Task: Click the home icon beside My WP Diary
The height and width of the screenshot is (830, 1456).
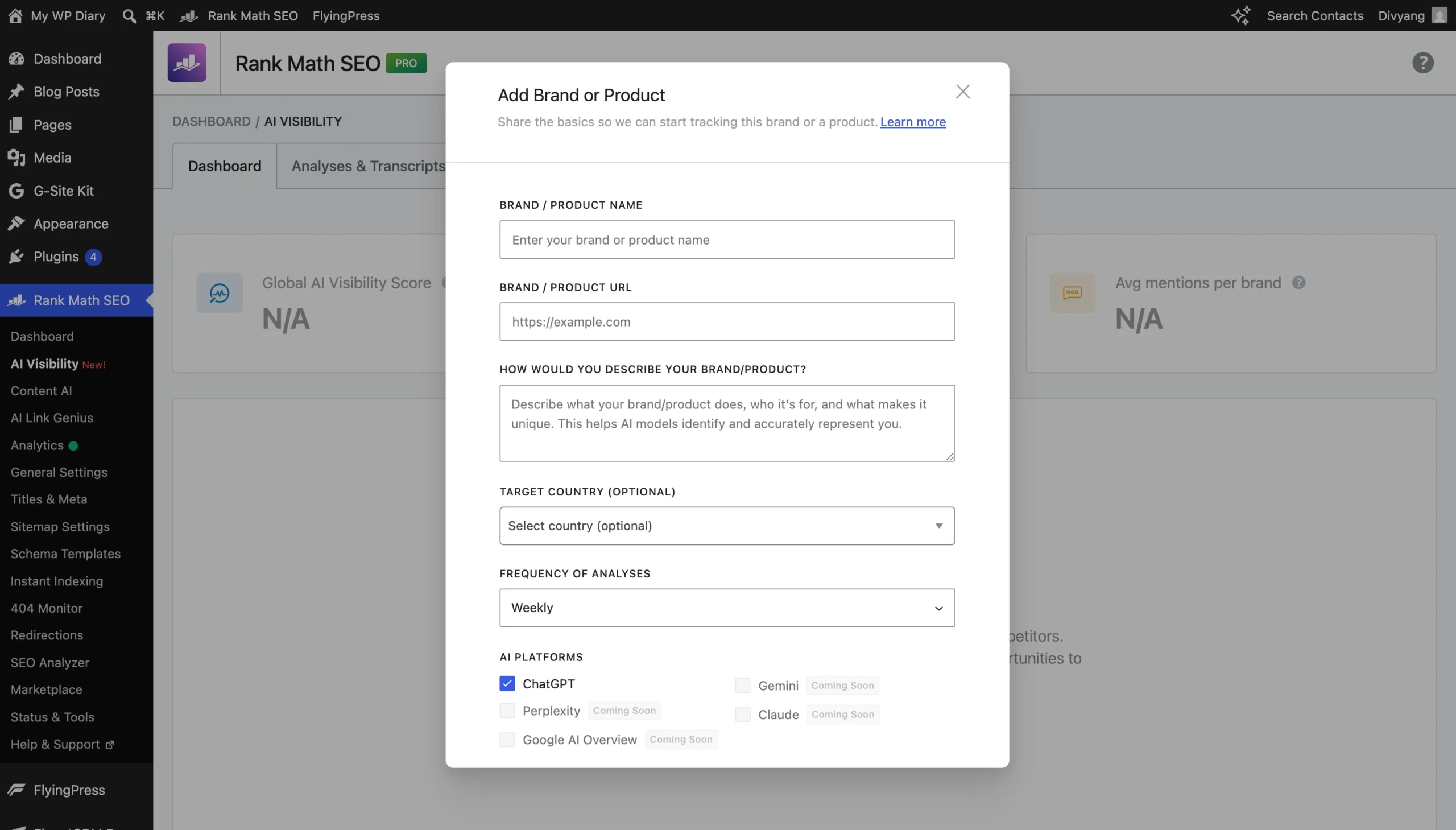Action: [x=15, y=15]
